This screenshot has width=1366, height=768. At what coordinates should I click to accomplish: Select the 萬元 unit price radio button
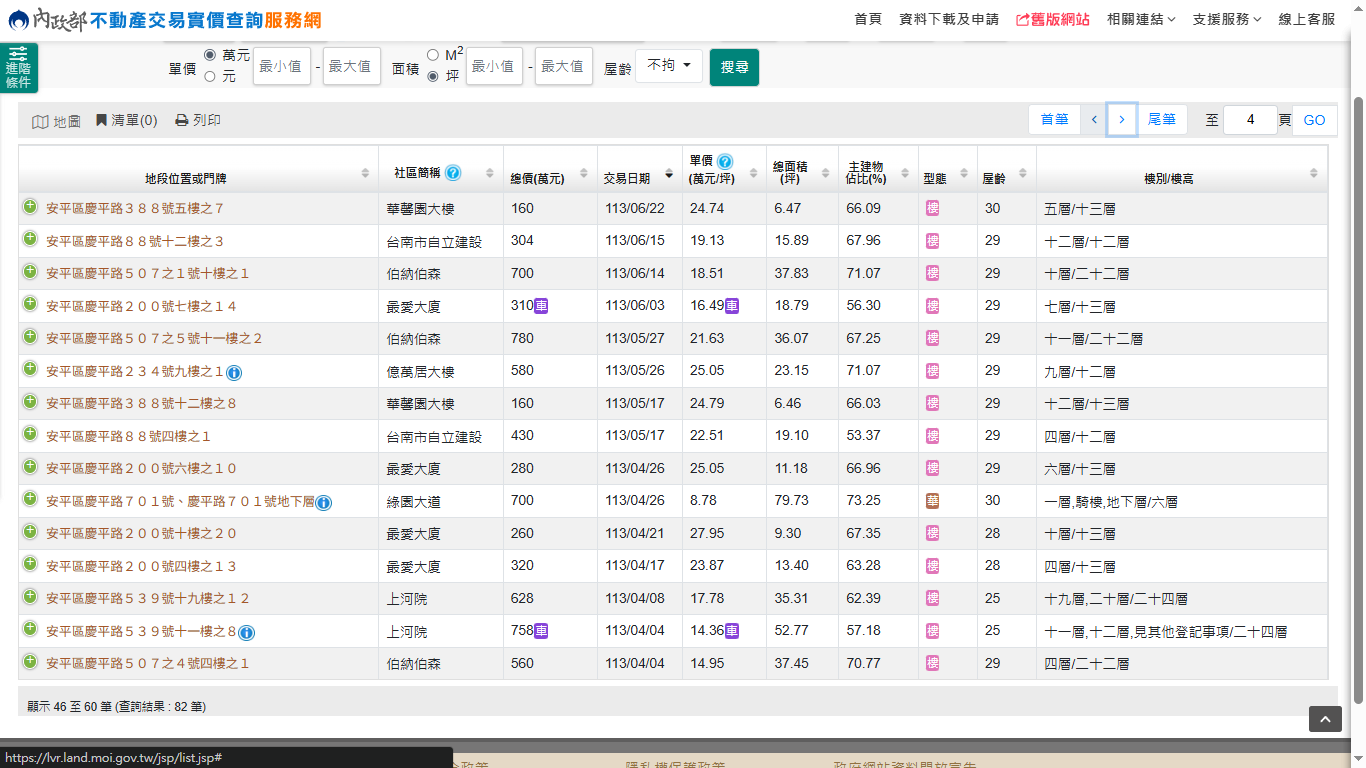click(210, 54)
